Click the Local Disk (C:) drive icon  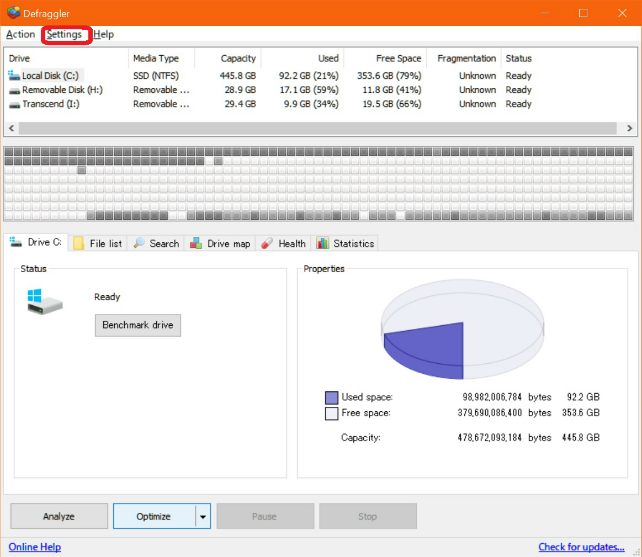(x=14, y=75)
